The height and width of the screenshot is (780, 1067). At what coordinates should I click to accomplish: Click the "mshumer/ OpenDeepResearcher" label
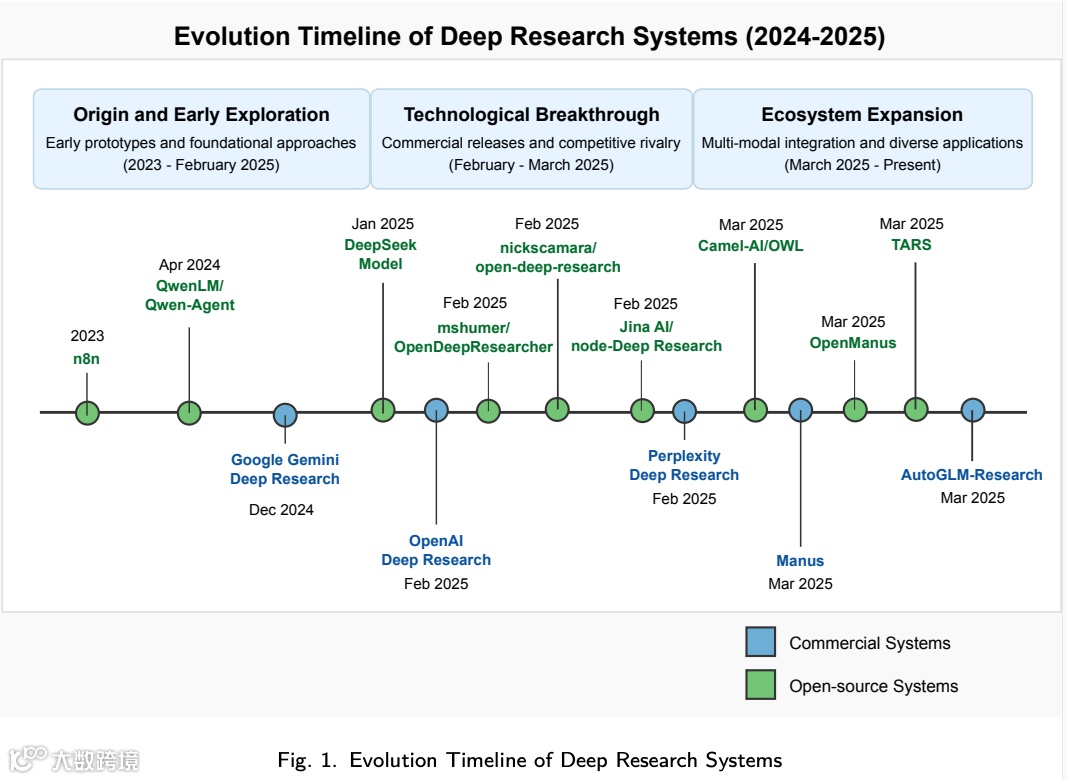pyautogui.click(x=474, y=338)
